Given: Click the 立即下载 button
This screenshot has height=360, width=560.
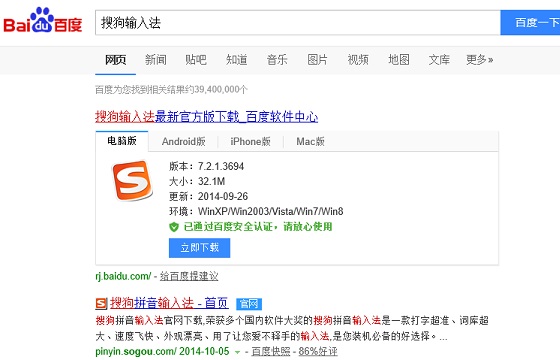Looking at the screenshot, I should tap(199, 248).
